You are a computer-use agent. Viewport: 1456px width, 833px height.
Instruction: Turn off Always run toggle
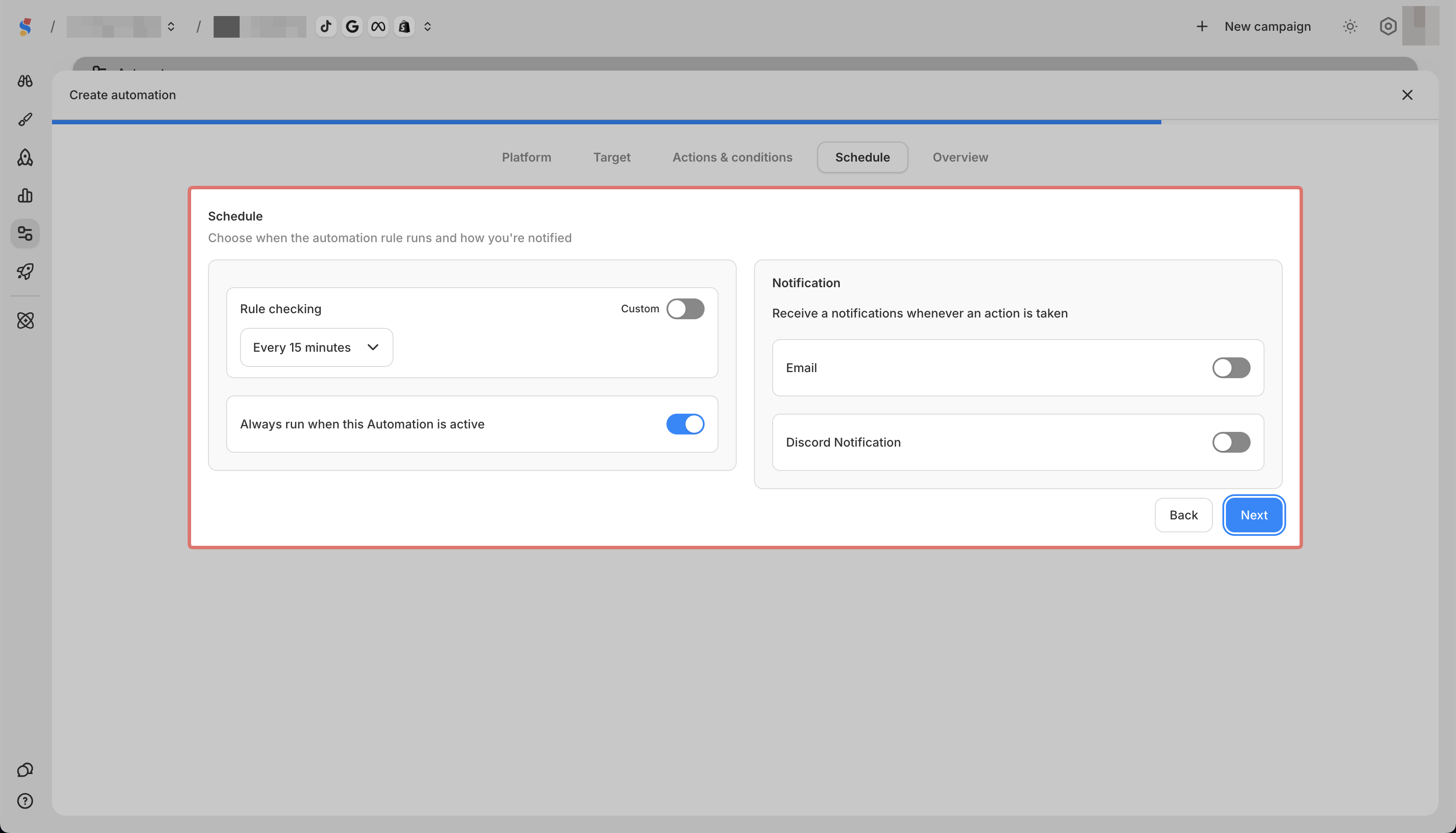coord(685,424)
